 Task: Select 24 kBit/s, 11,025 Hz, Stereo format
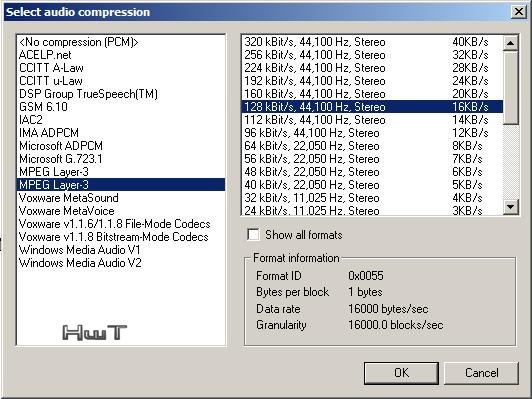click(372, 210)
